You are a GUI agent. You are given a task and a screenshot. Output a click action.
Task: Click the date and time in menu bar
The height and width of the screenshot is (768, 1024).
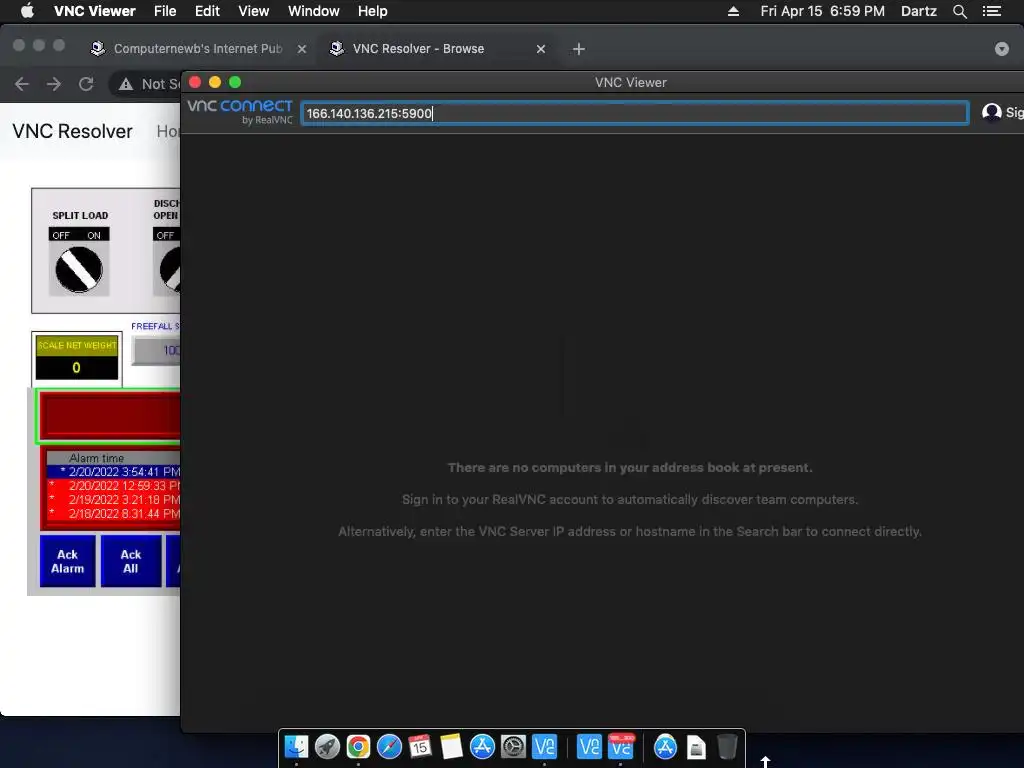[x=822, y=11]
